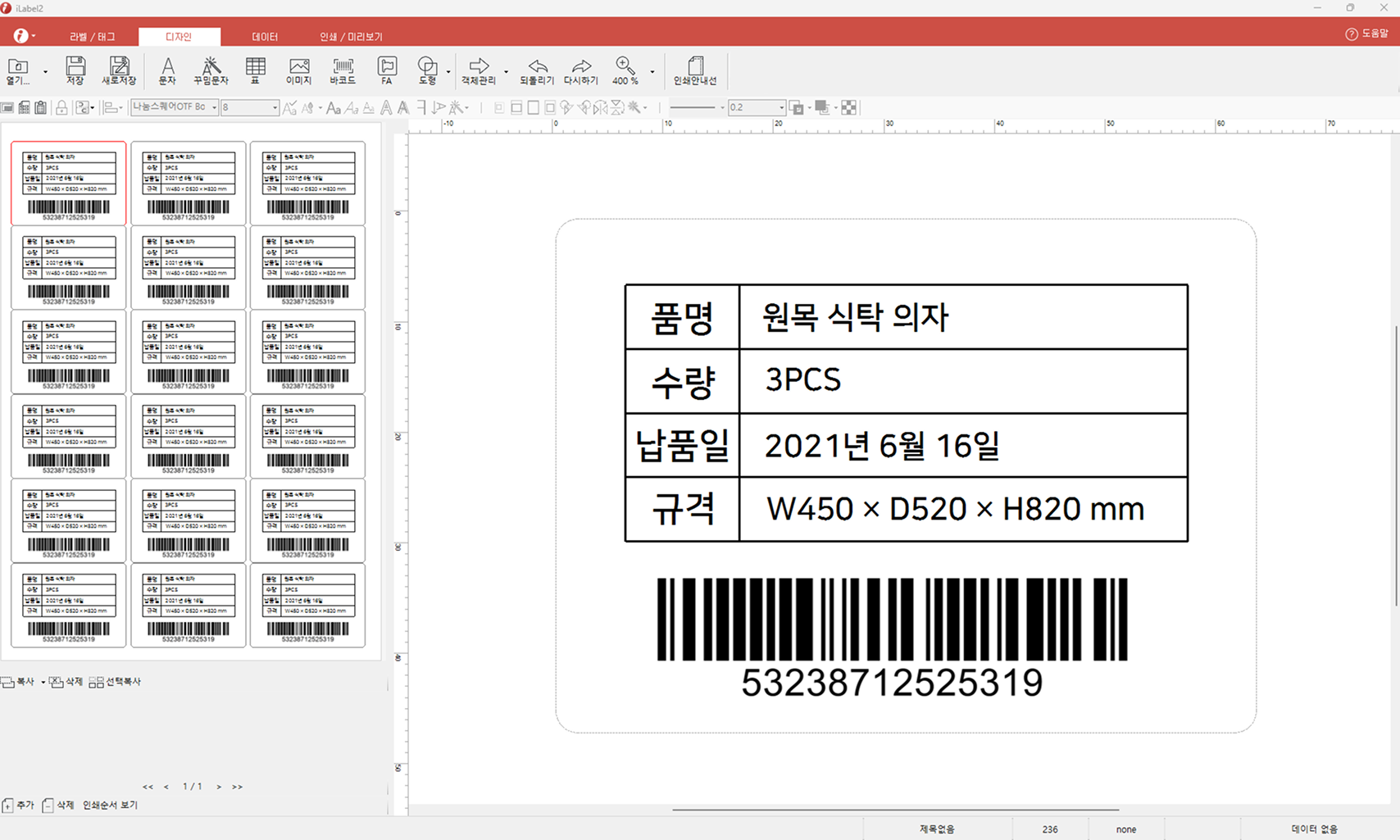Click 인쇄순서 보기 print order view
The image size is (1400, 840).
point(110,806)
